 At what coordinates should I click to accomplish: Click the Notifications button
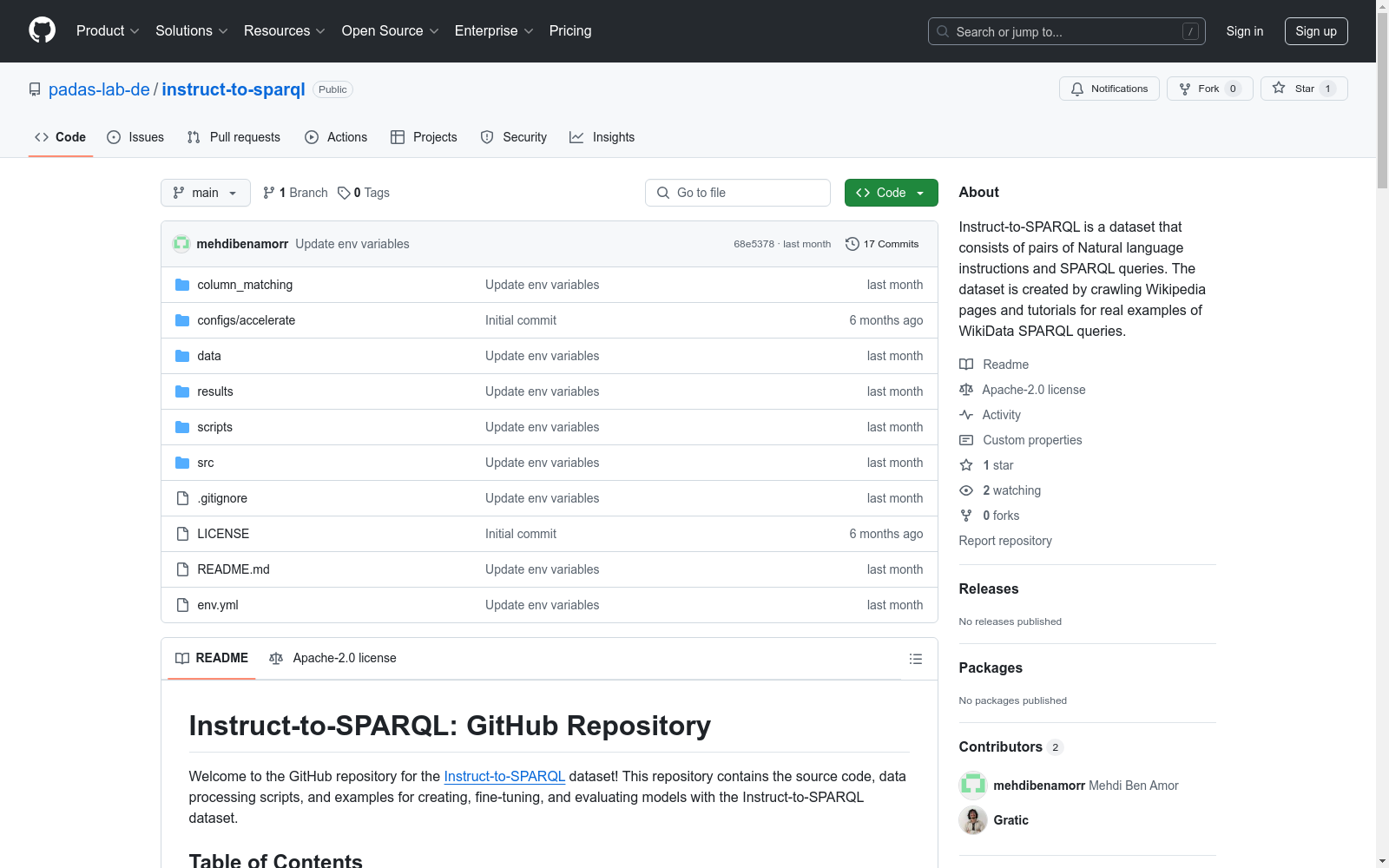click(1109, 89)
